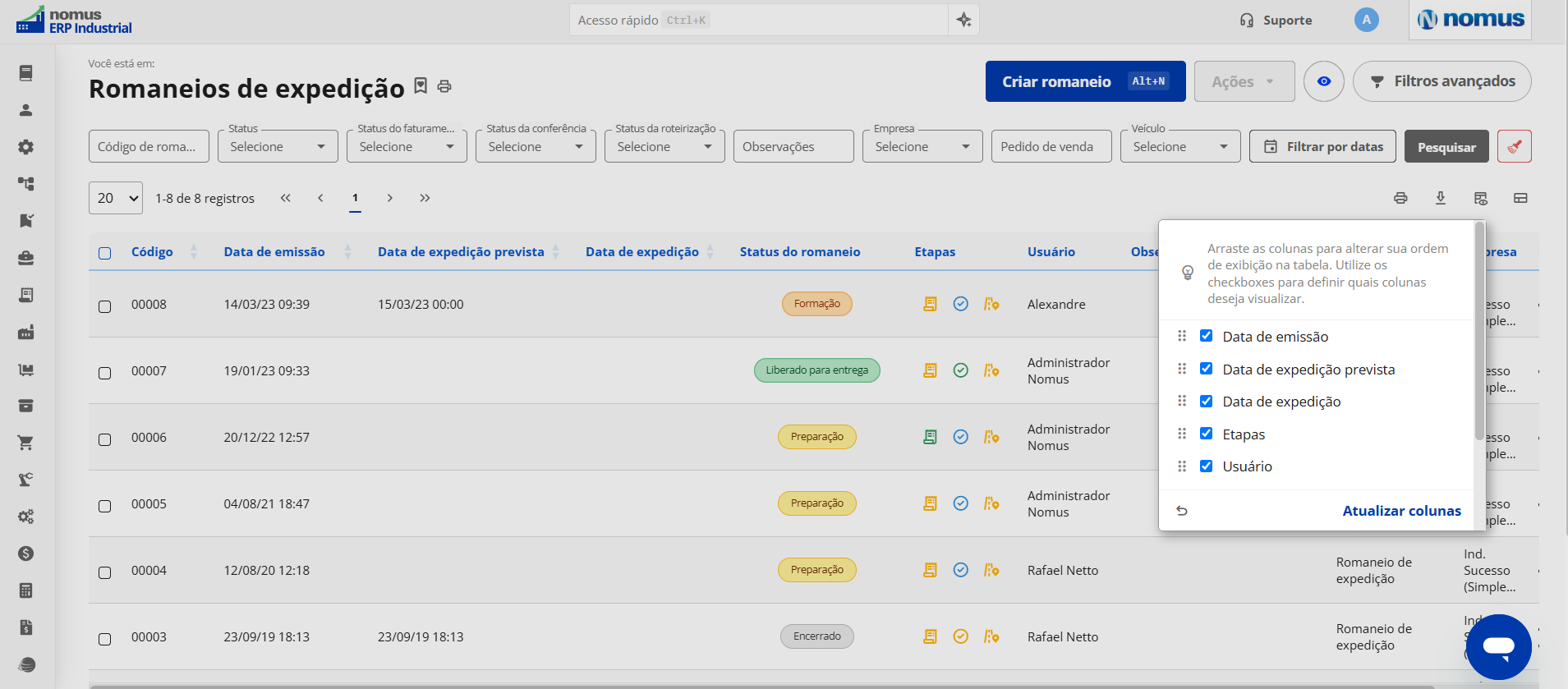This screenshot has width=1568, height=689.
Task: Open the single gear icon in sidebar
Action: pos(26,147)
